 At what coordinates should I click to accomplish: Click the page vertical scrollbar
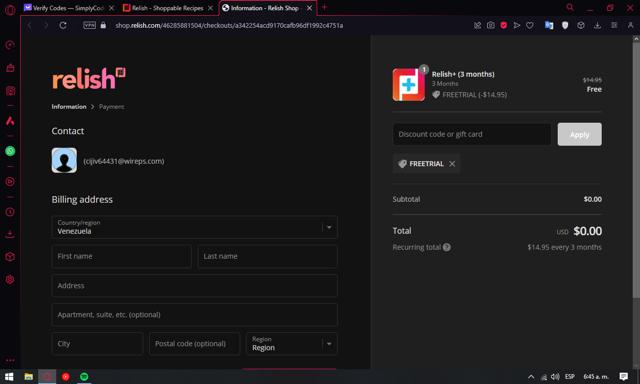point(636,170)
